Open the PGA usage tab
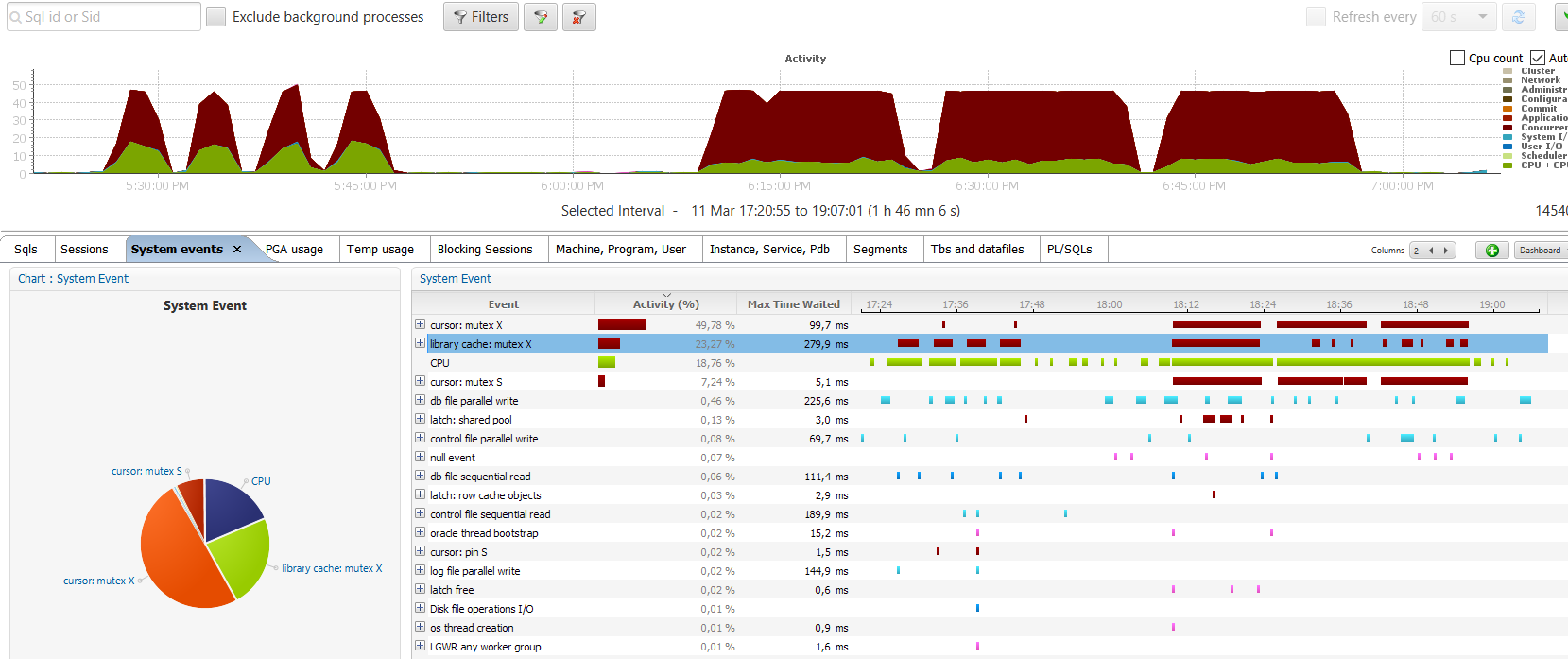 (x=294, y=250)
